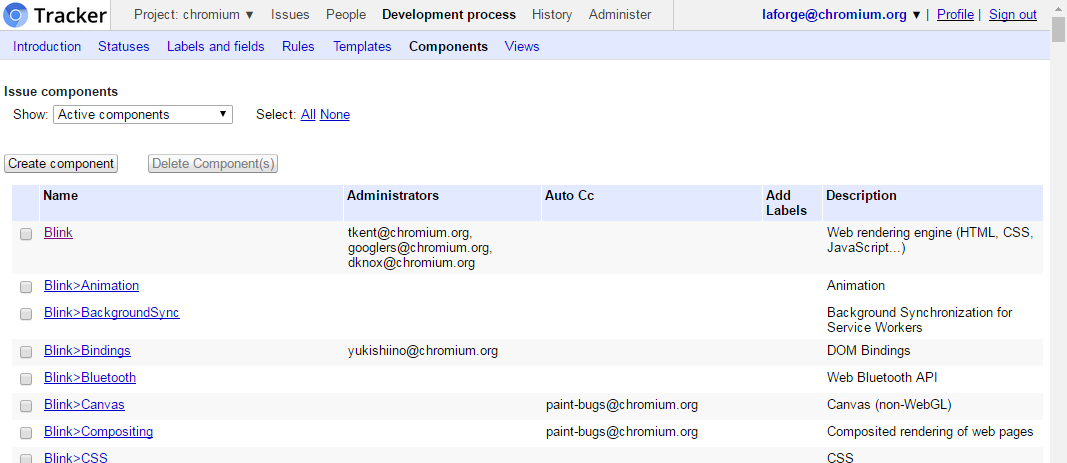Click the Tracker logo icon
The image size is (1067, 463).
[x=17, y=15]
